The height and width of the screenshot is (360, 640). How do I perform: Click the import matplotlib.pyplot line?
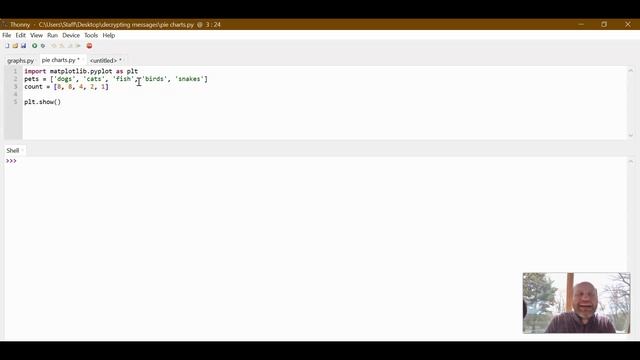tap(81, 71)
